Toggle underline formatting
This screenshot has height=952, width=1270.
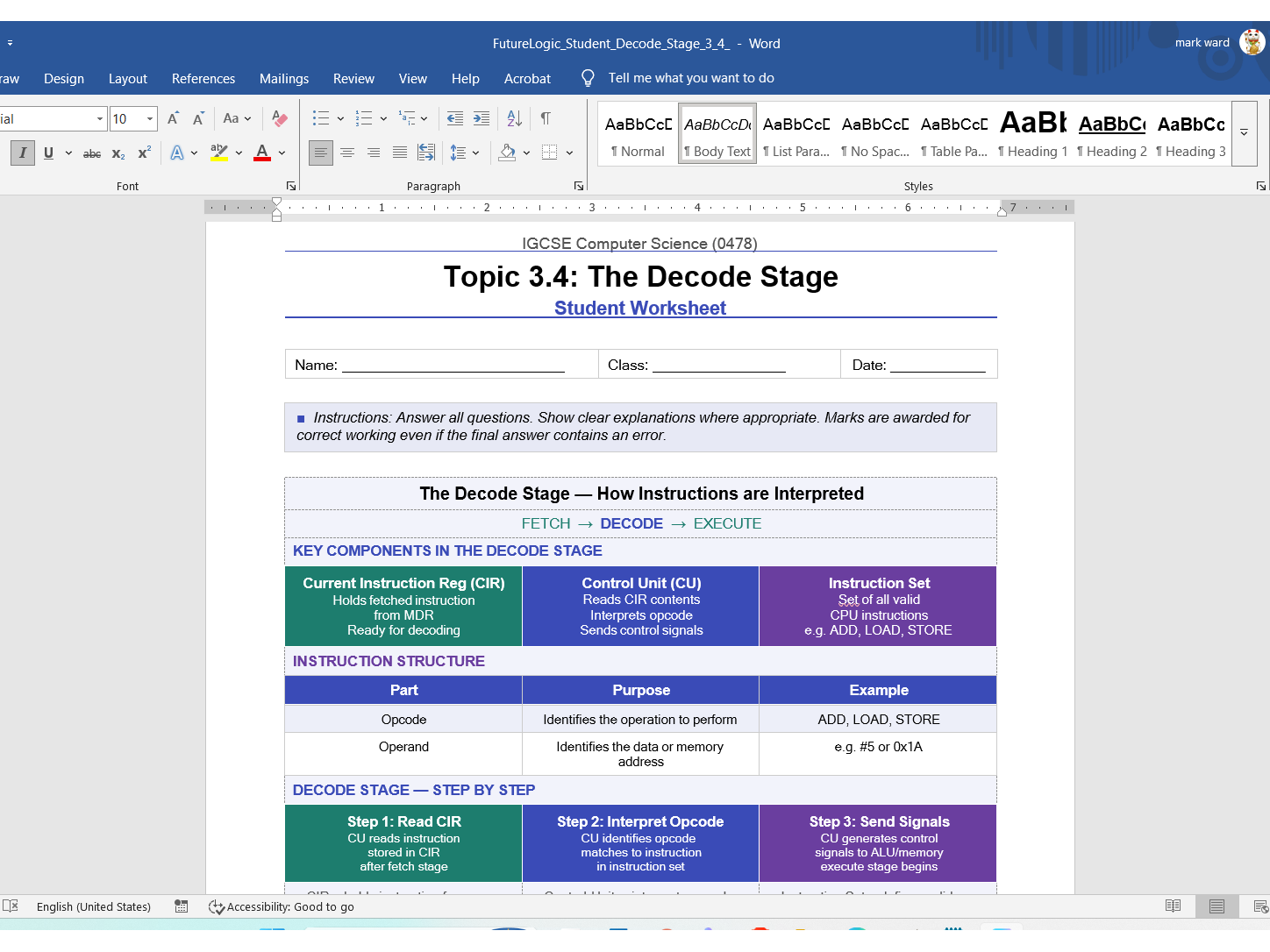(x=48, y=153)
